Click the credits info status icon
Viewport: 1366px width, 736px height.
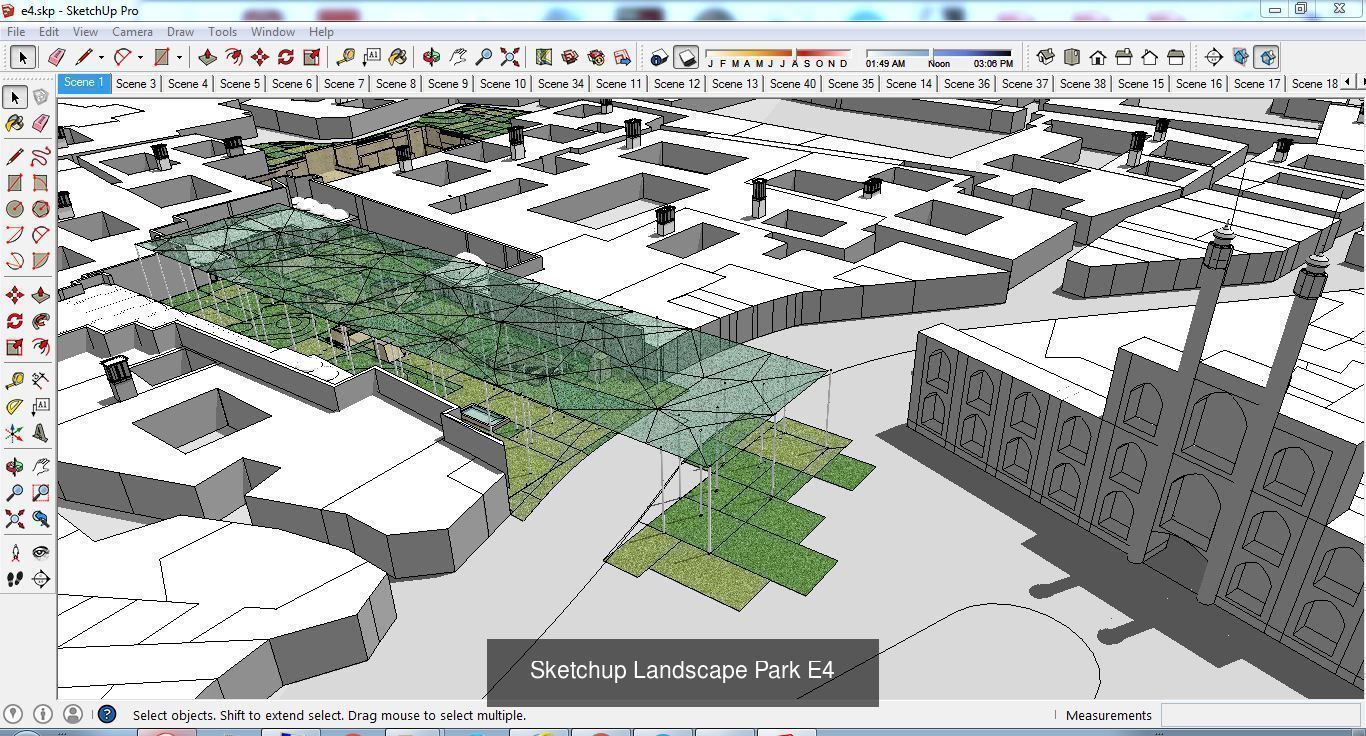(x=42, y=714)
